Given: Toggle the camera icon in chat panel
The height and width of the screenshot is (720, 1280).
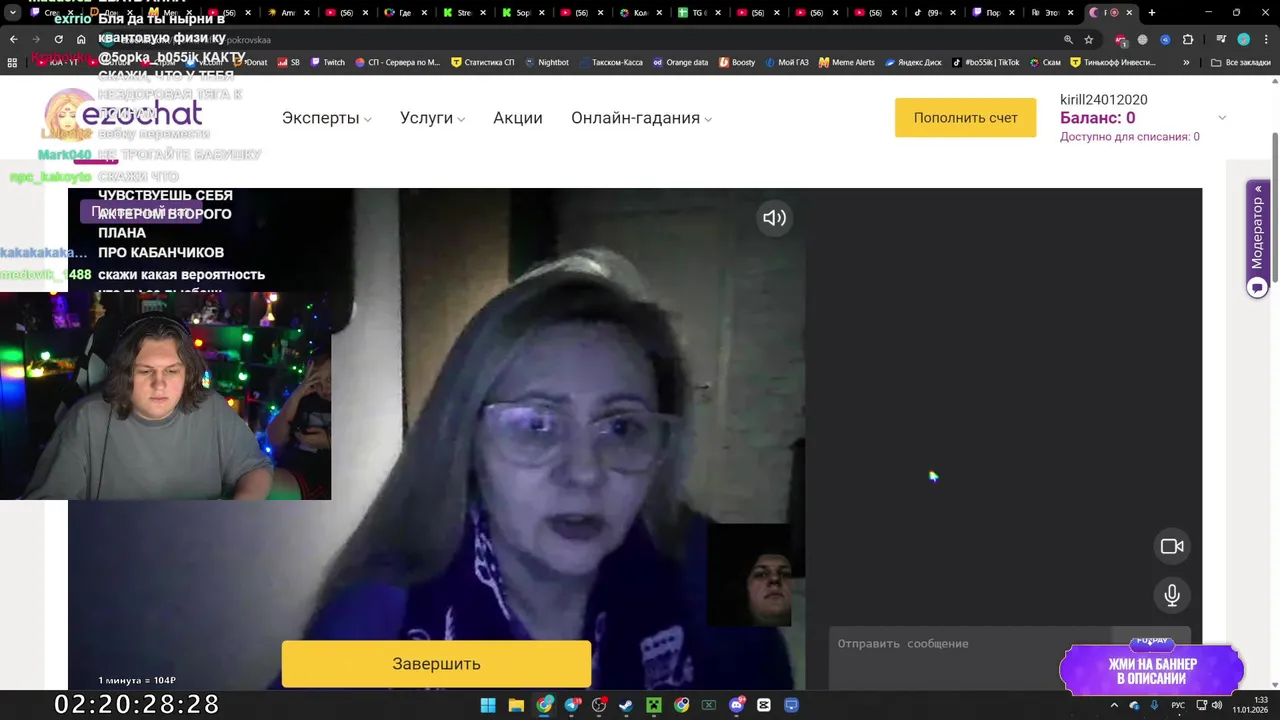Looking at the screenshot, I should 1172,546.
